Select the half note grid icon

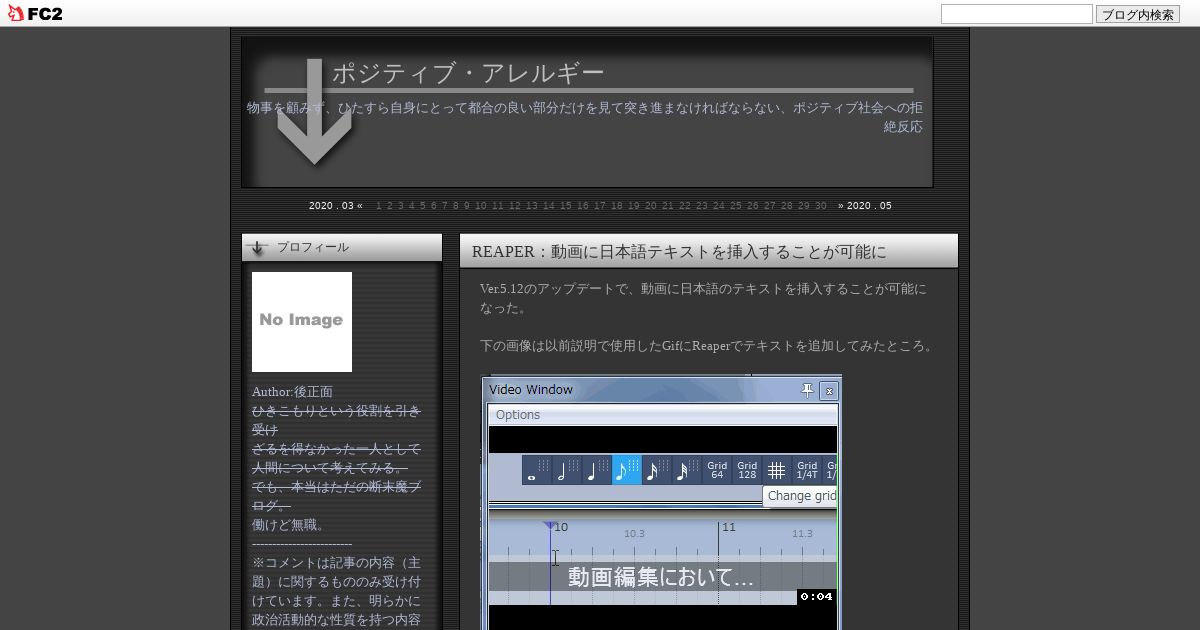pos(567,470)
